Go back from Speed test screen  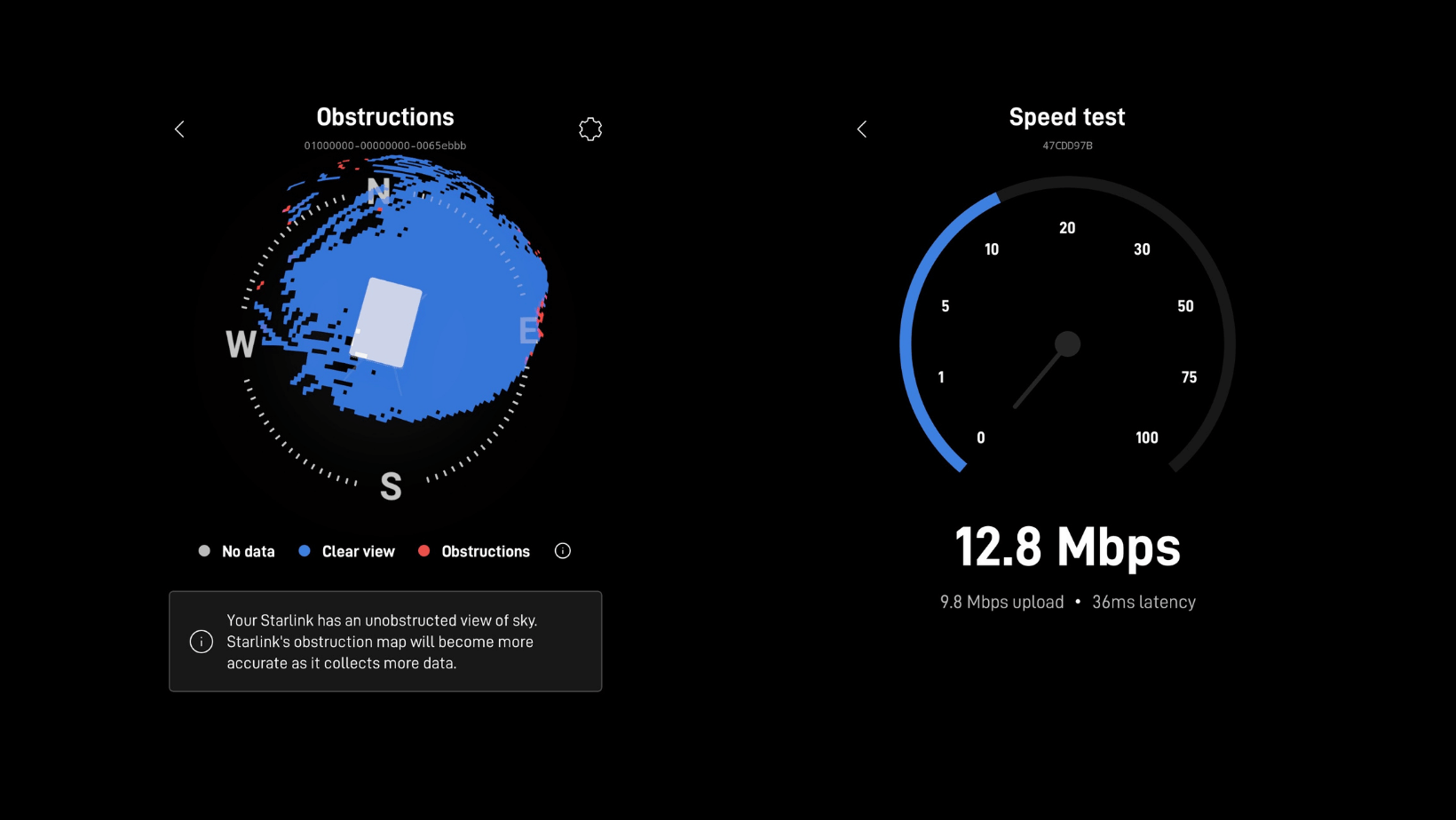[862, 130]
